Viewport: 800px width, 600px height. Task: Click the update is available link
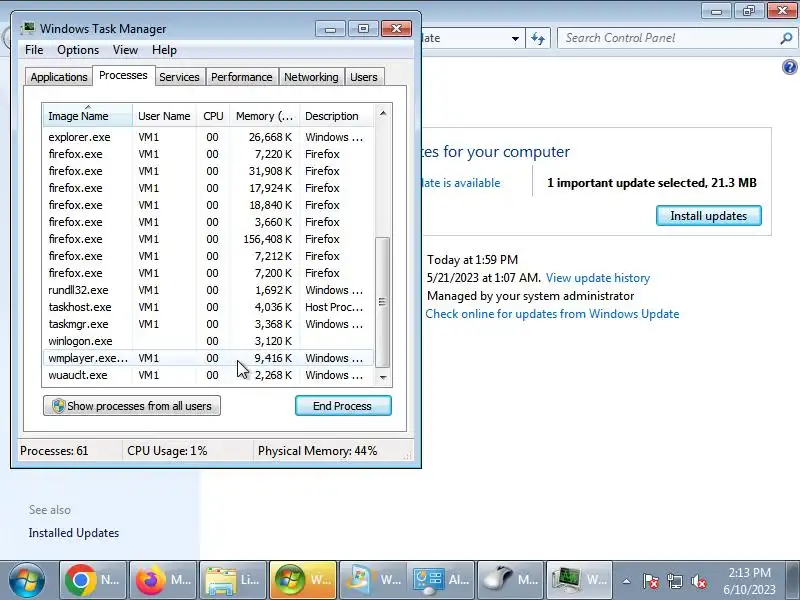(x=461, y=183)
